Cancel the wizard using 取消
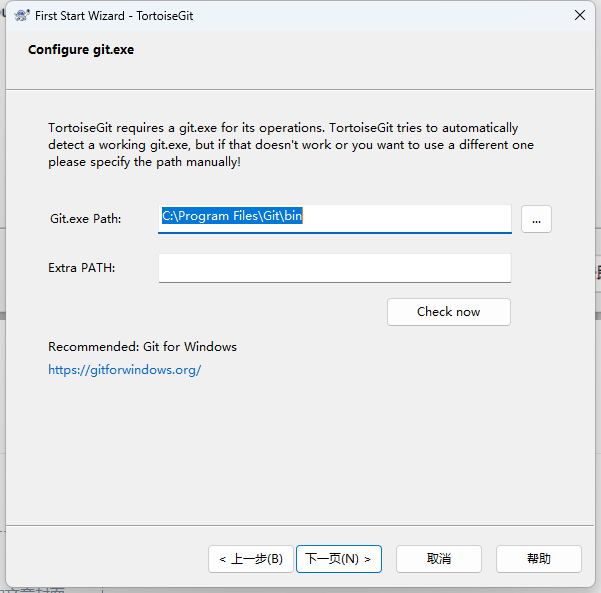 438,559
